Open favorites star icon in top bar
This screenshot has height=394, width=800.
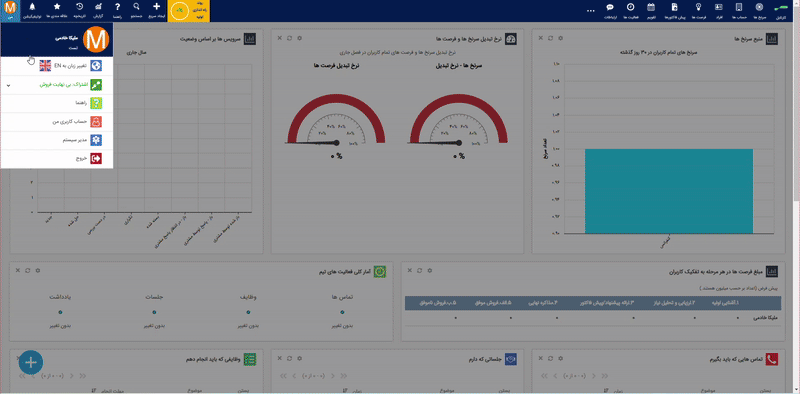point(57,7)
